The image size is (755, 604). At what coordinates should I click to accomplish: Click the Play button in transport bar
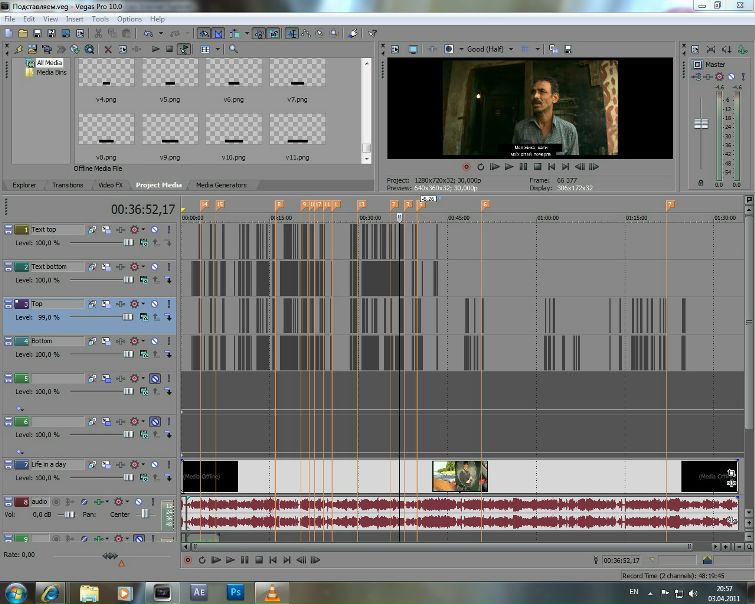tap(230, 560)
